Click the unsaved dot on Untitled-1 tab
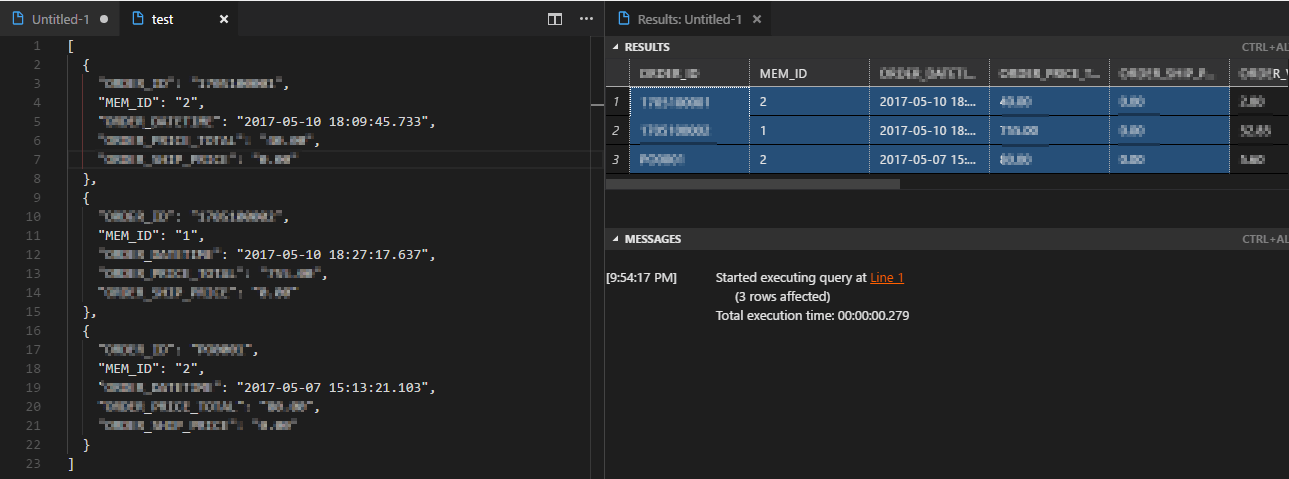The image size is (1289, 479). click(x=104, y=19)
